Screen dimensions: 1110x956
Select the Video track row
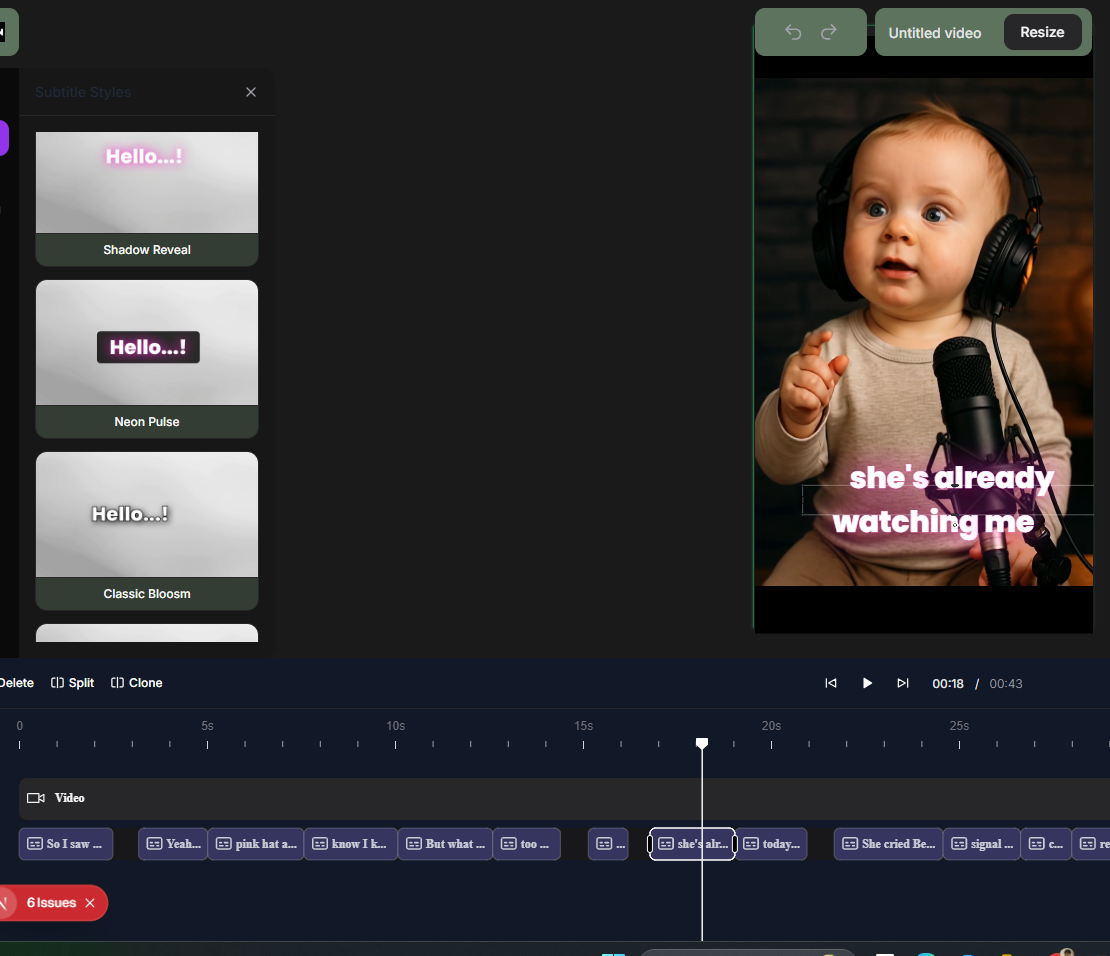click(x=564, y=798)
